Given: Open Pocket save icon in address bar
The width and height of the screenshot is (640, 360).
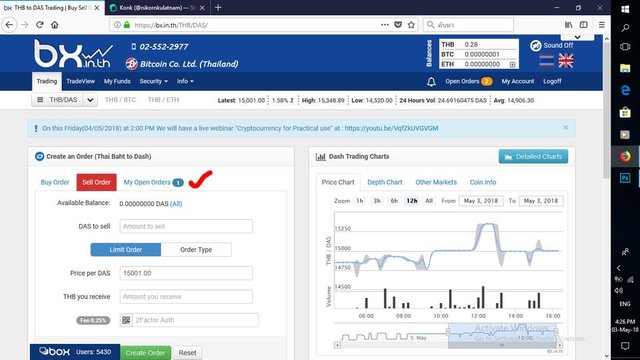Looking at the screenshot, I should pos(398,25).
